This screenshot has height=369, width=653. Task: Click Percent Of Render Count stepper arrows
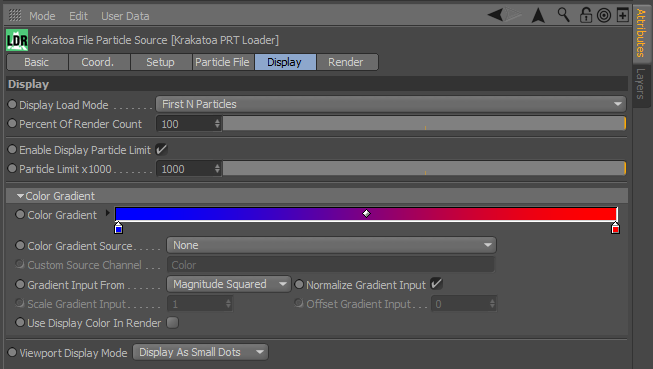(217, 124)
